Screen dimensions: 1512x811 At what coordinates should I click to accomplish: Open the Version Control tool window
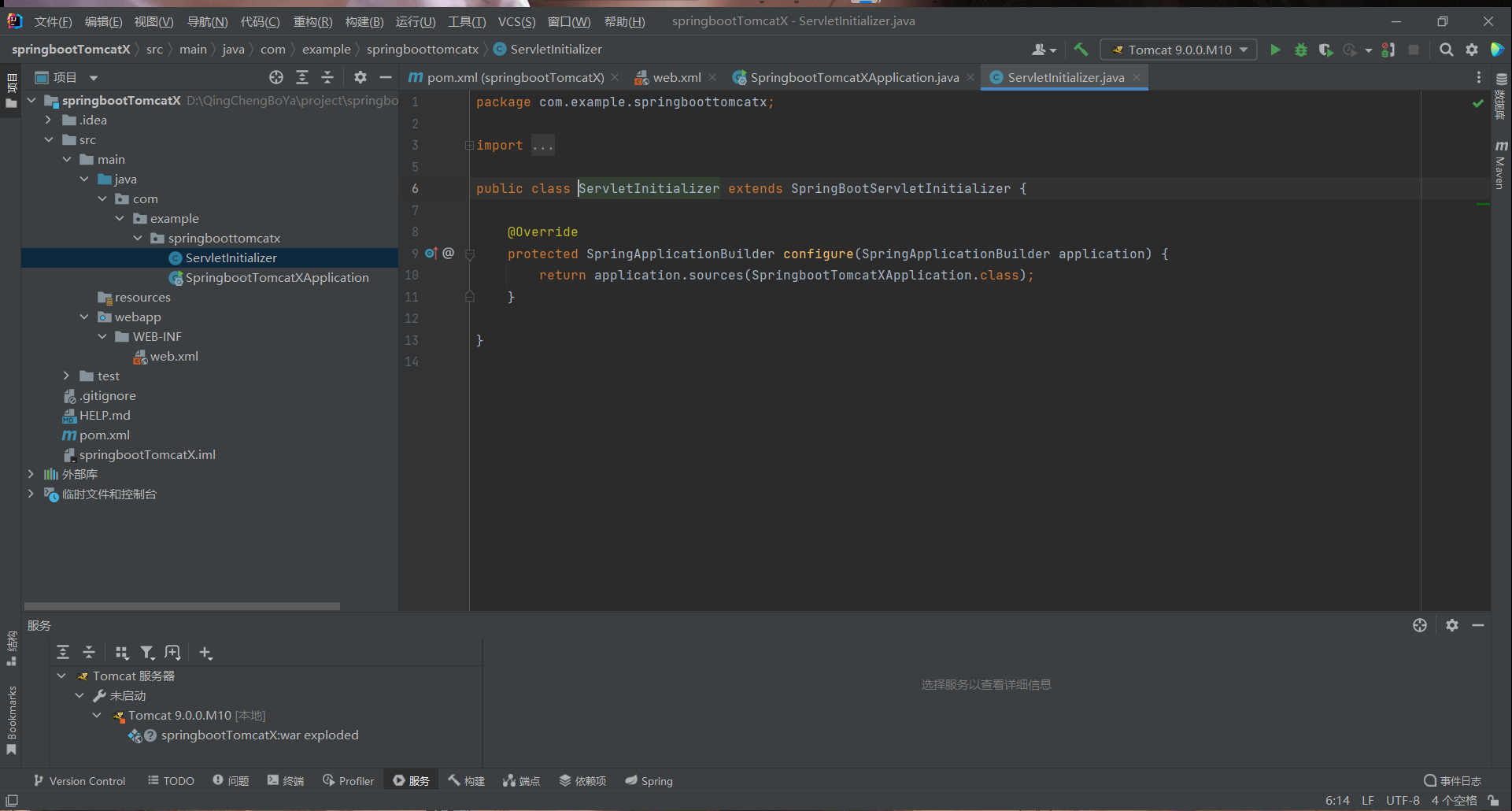coord(79,780)
